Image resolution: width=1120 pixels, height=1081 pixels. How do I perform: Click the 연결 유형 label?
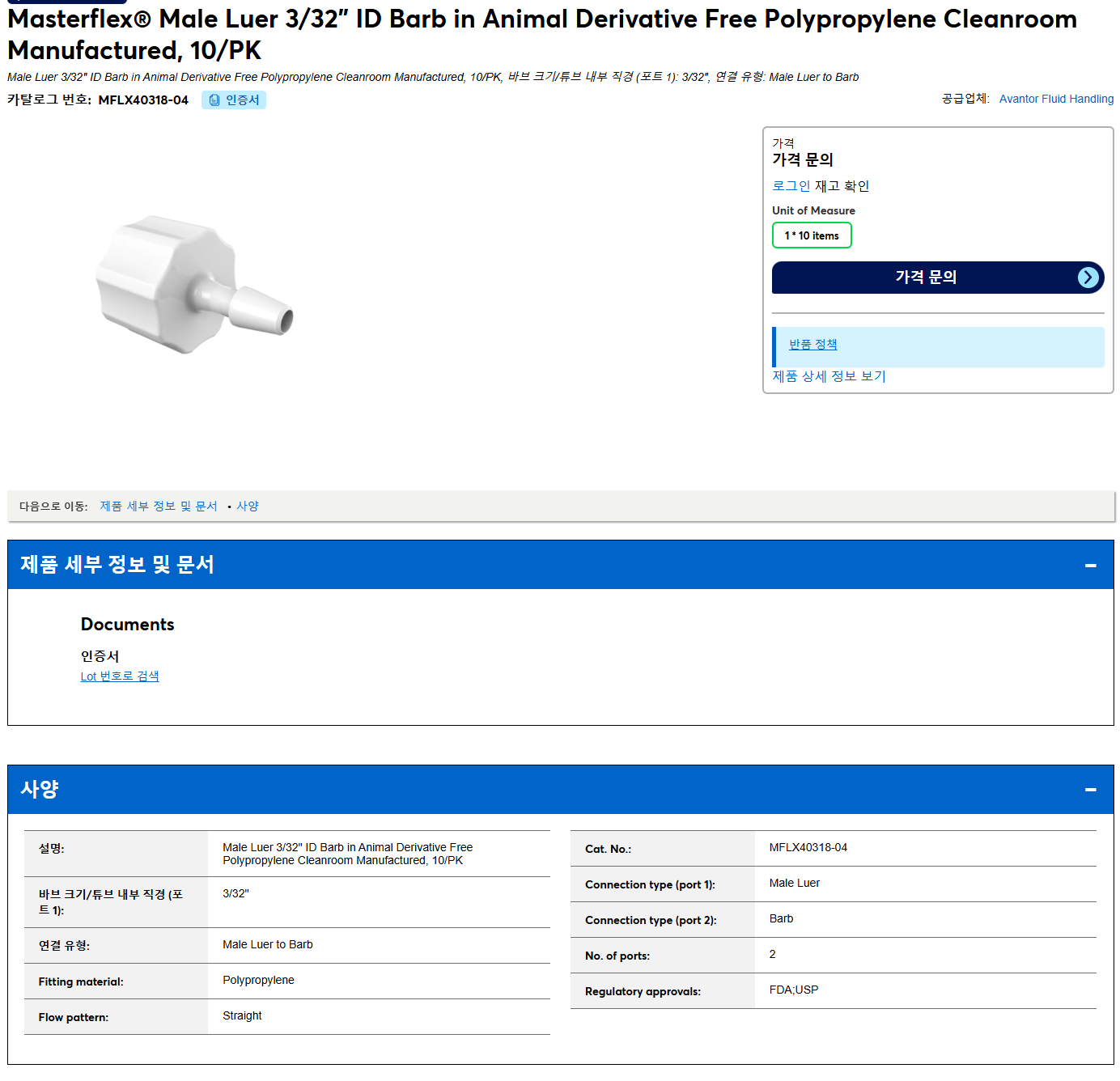click(x=65, y=946)
